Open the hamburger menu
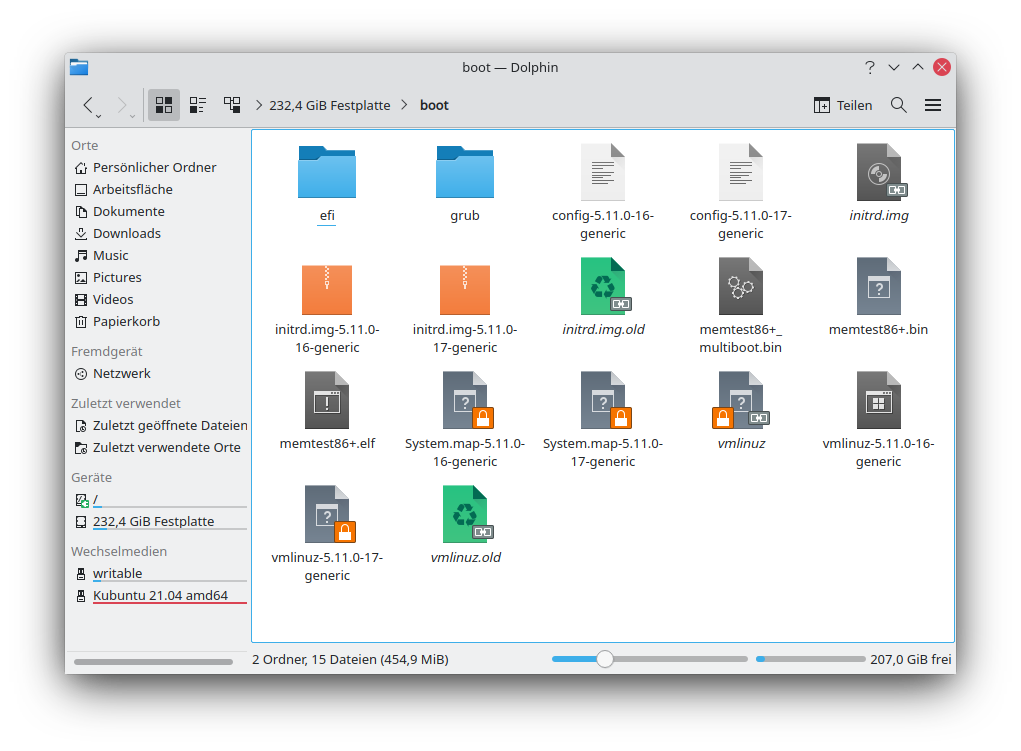Screen dimensions: 1021x751 [x=932, y=105]
